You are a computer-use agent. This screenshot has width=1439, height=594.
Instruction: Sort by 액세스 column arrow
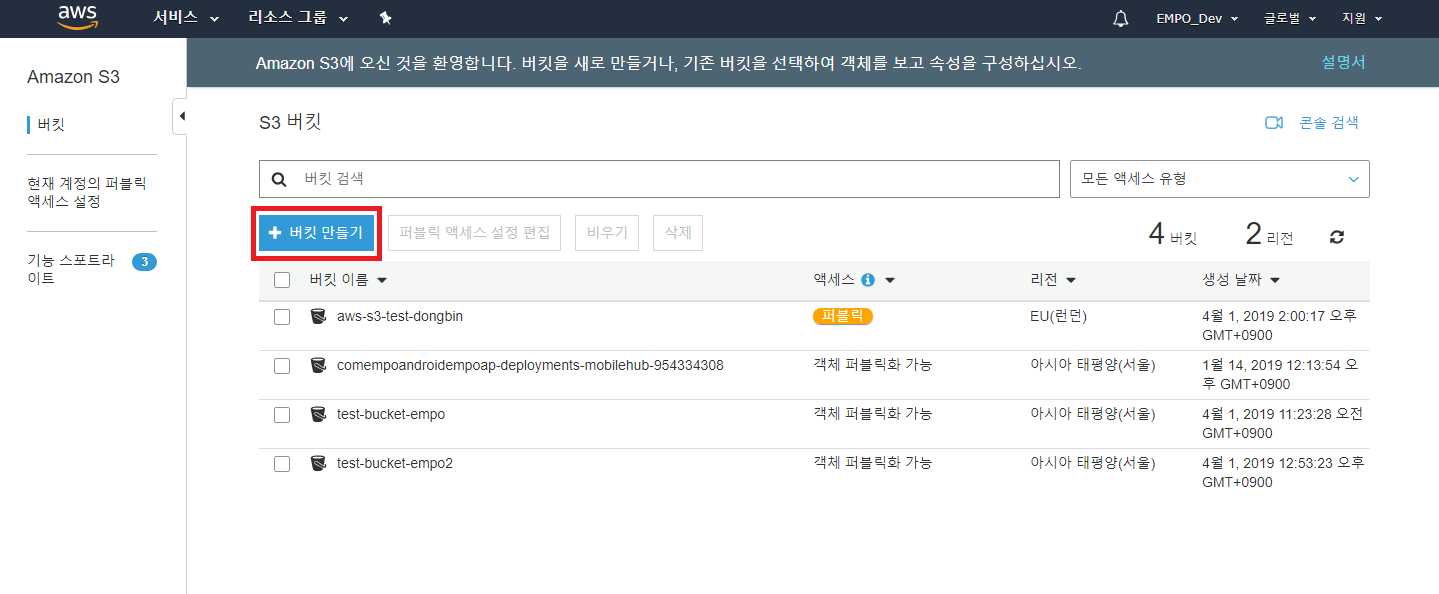(889, 281)
